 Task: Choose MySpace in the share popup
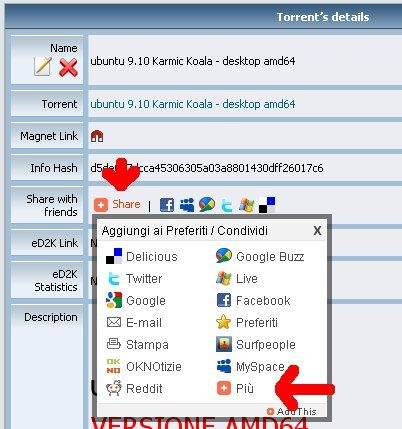pos(250,367)
